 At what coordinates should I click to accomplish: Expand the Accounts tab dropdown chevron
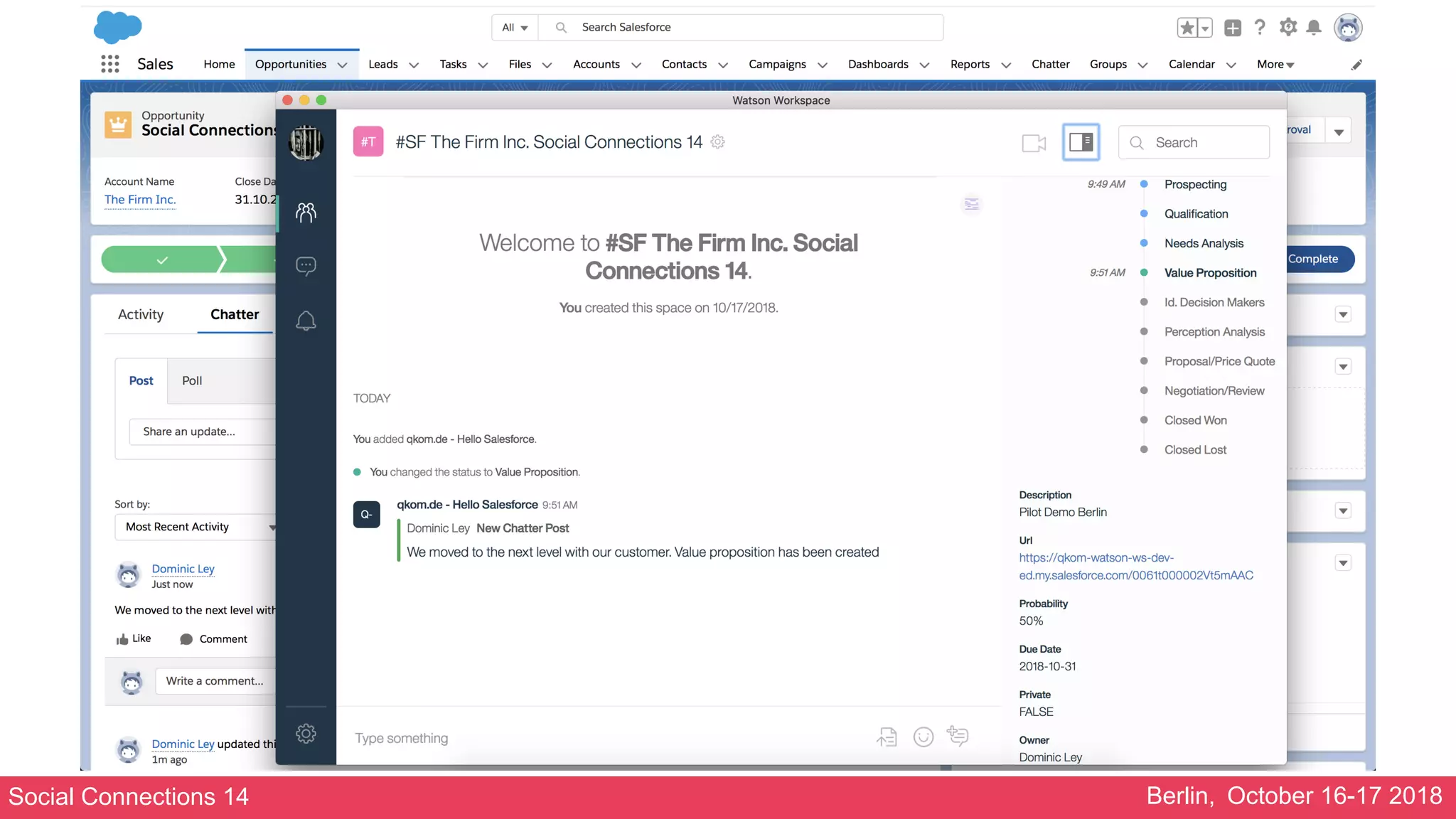[636, 65]
